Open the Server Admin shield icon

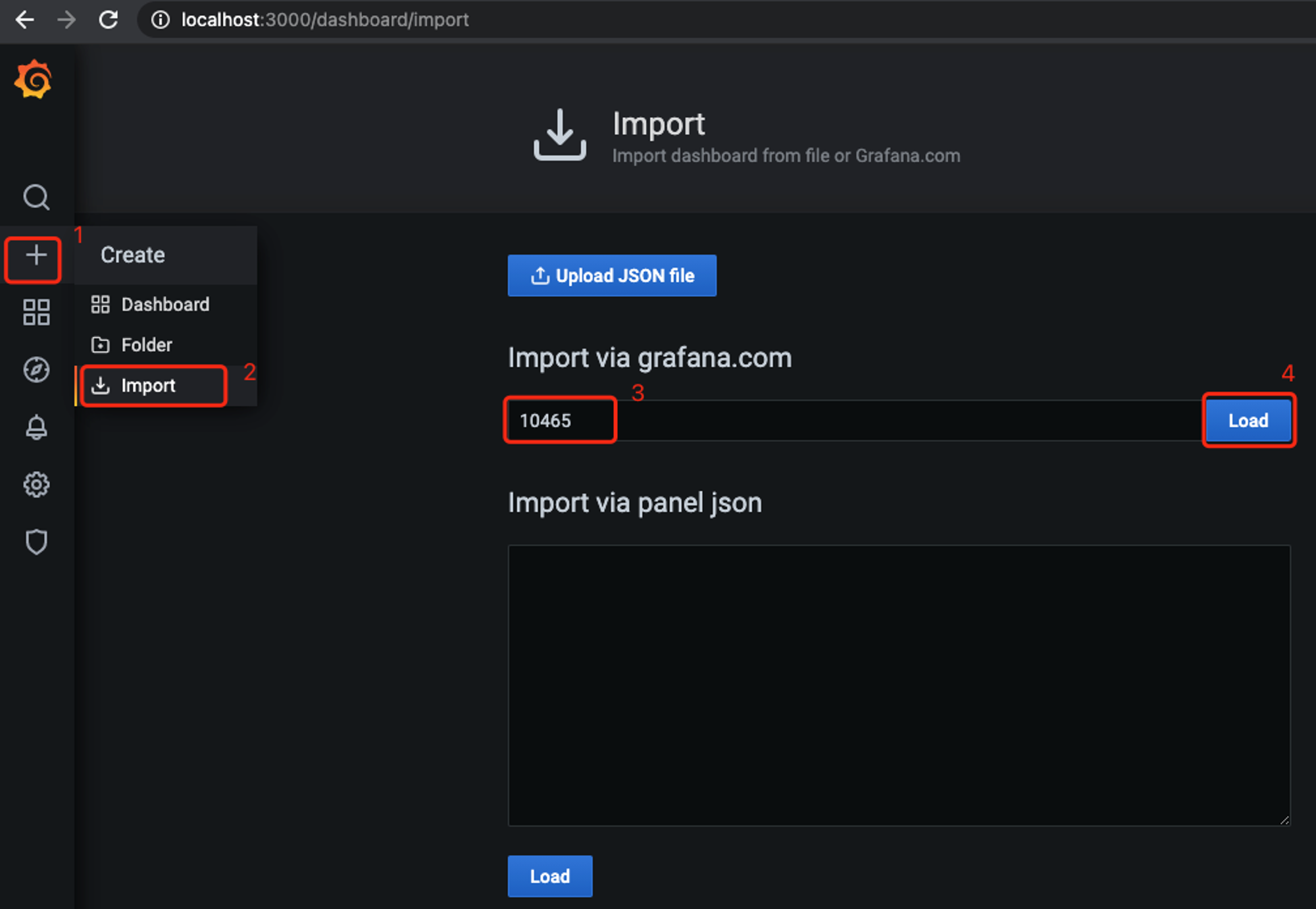pyautogui.click(x=36, y=542)
